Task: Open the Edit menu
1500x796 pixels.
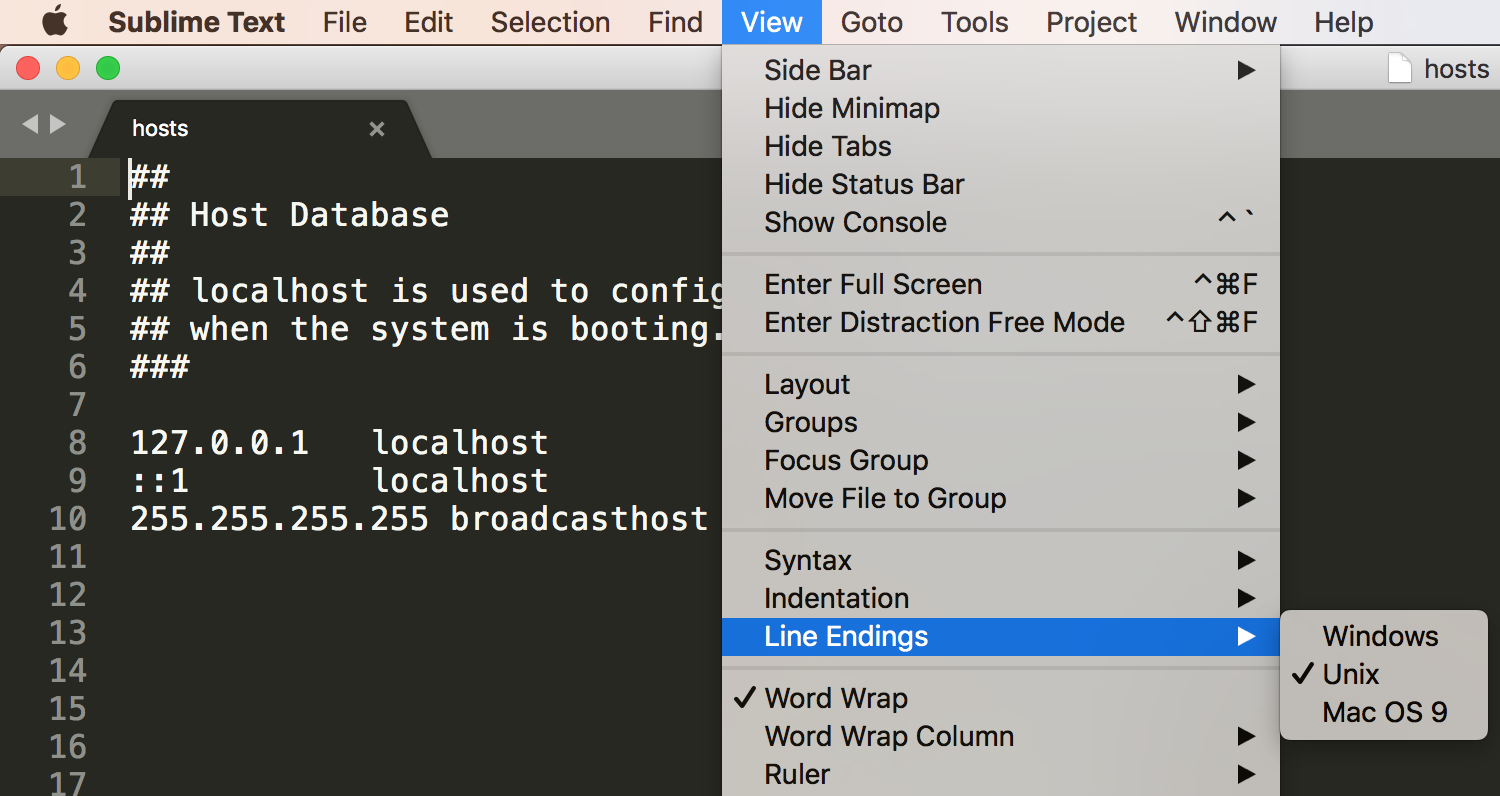Action: click(429, 22)
